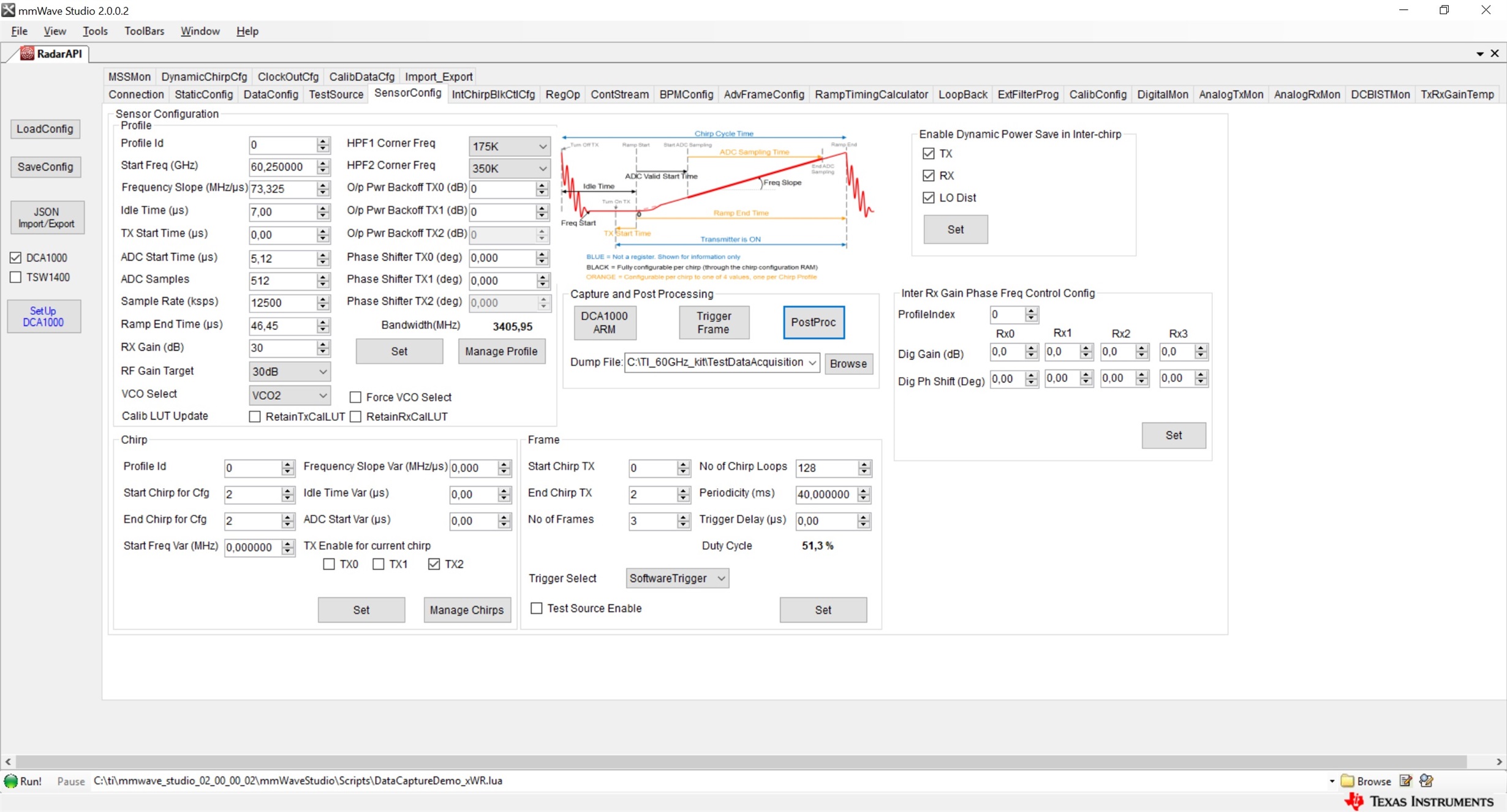The image size is (1507, 812).
Task: Expand the RF Gain Target dropdown
Action: click(x=289, y=372)
